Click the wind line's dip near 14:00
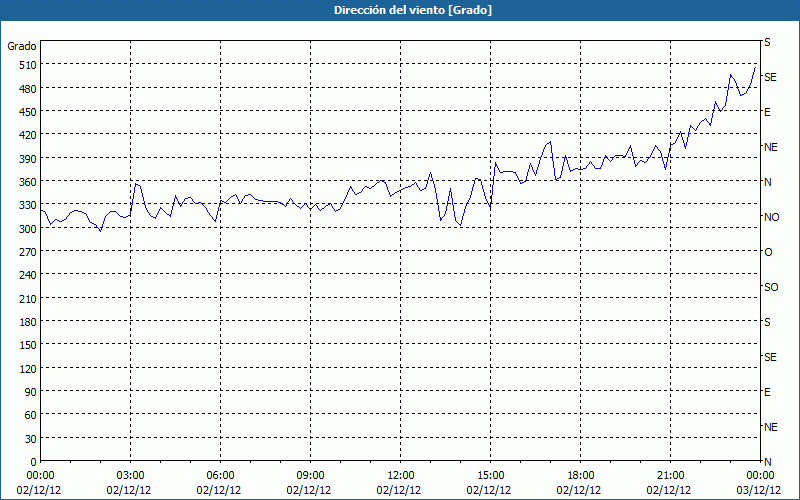 (460, 225)
